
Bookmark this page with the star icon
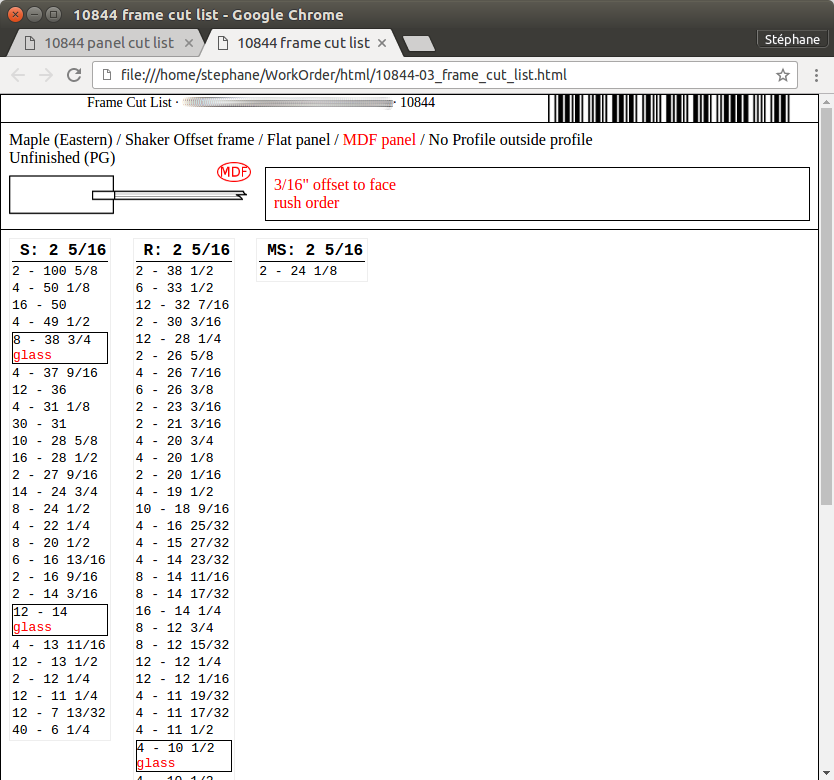coord(782,75)
